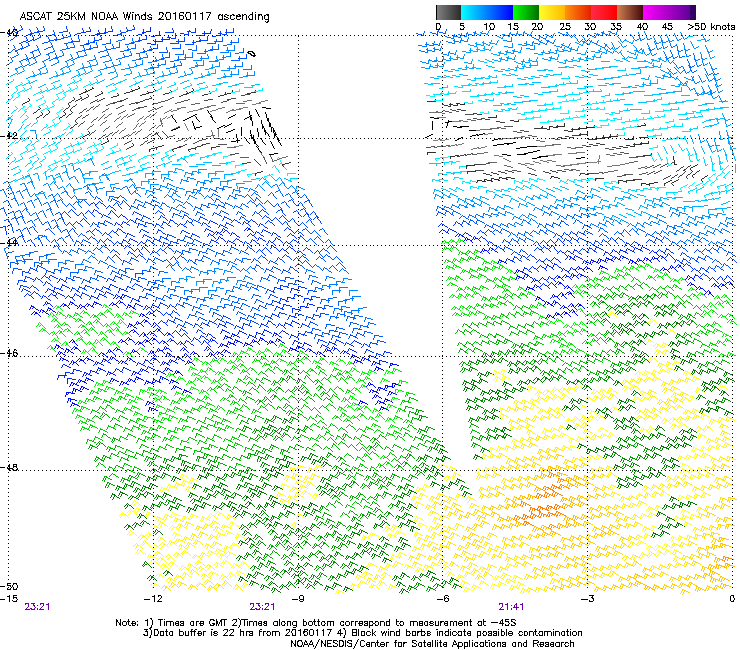Click the longitude label '-6'
This screenshot has width=740, height=650.
442,599
